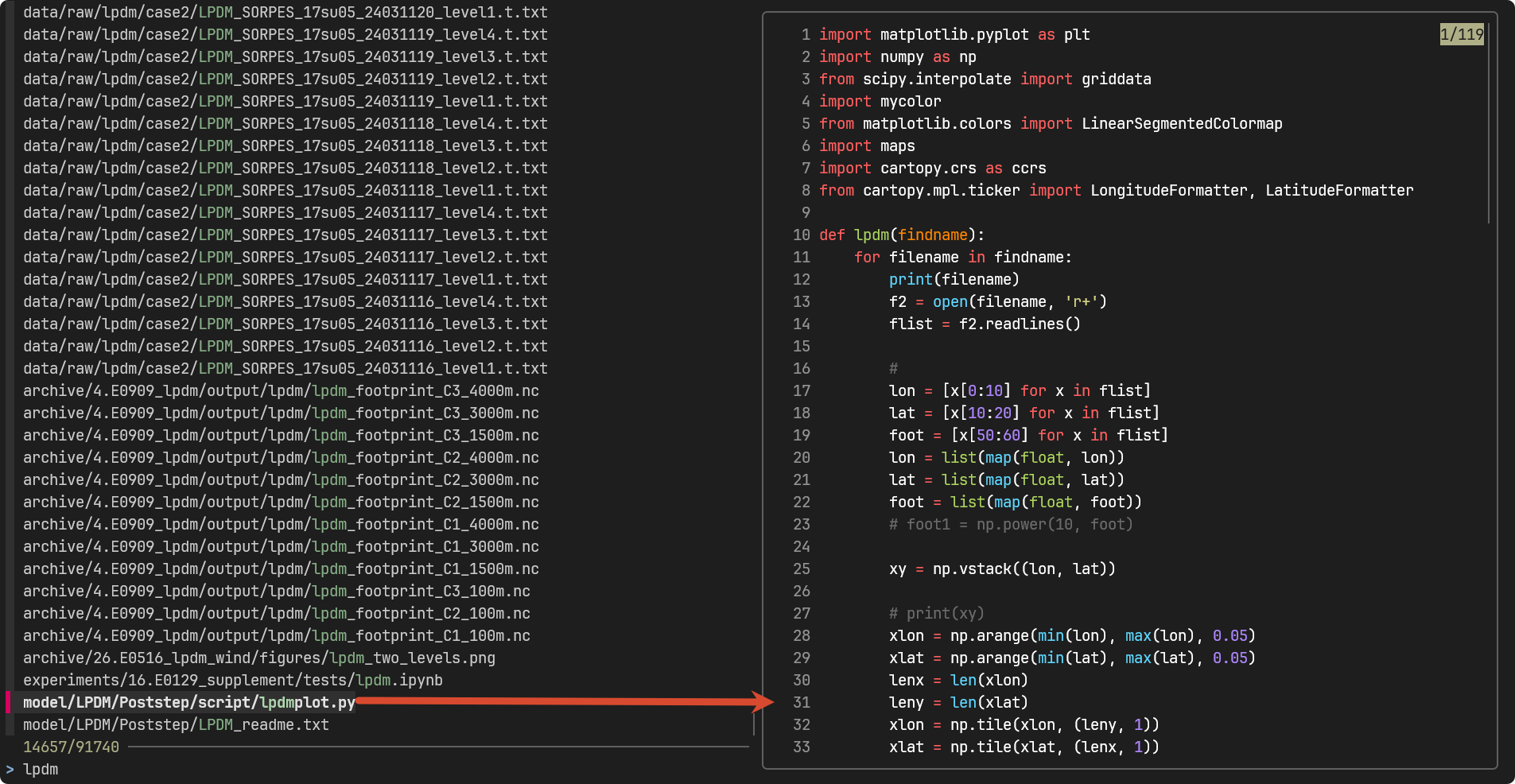Click the 'xlat = np.tile(xlat, (lenx, 1))' line

tap(1024, 747)
